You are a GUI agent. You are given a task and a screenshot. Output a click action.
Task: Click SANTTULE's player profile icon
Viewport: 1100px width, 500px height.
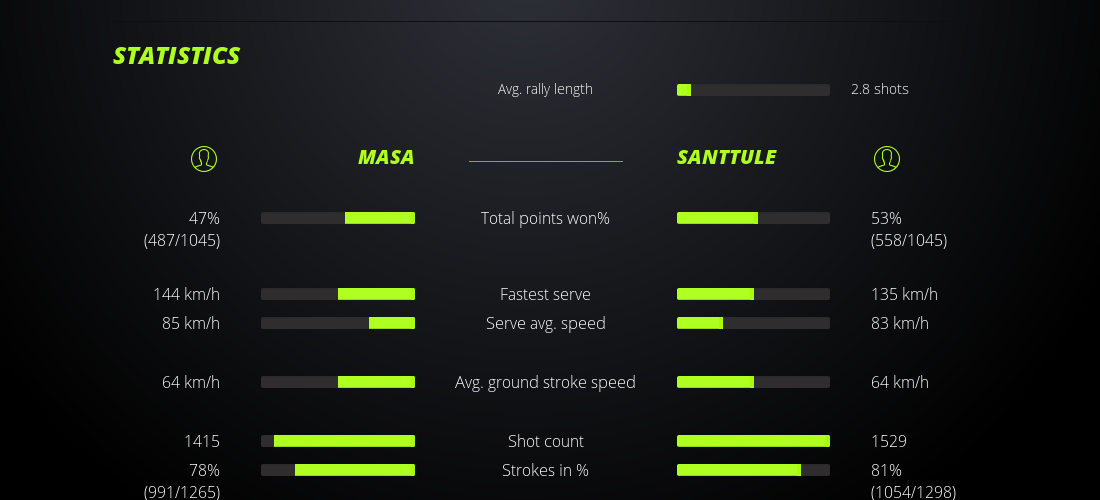[886, 158]
